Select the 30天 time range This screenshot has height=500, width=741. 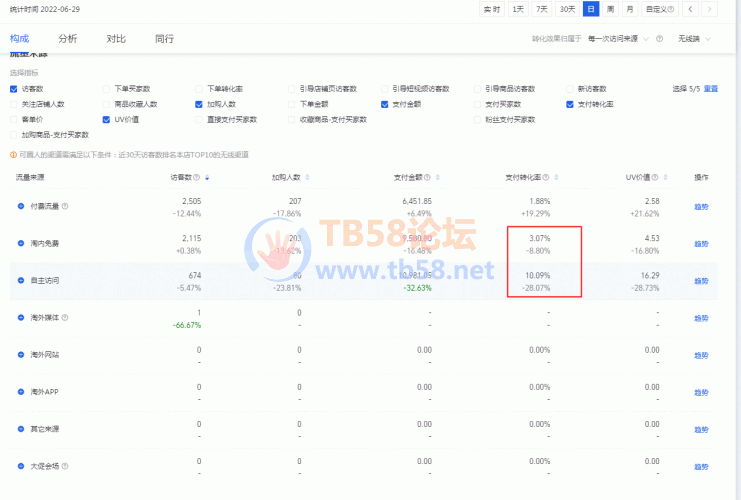[568, 9]
